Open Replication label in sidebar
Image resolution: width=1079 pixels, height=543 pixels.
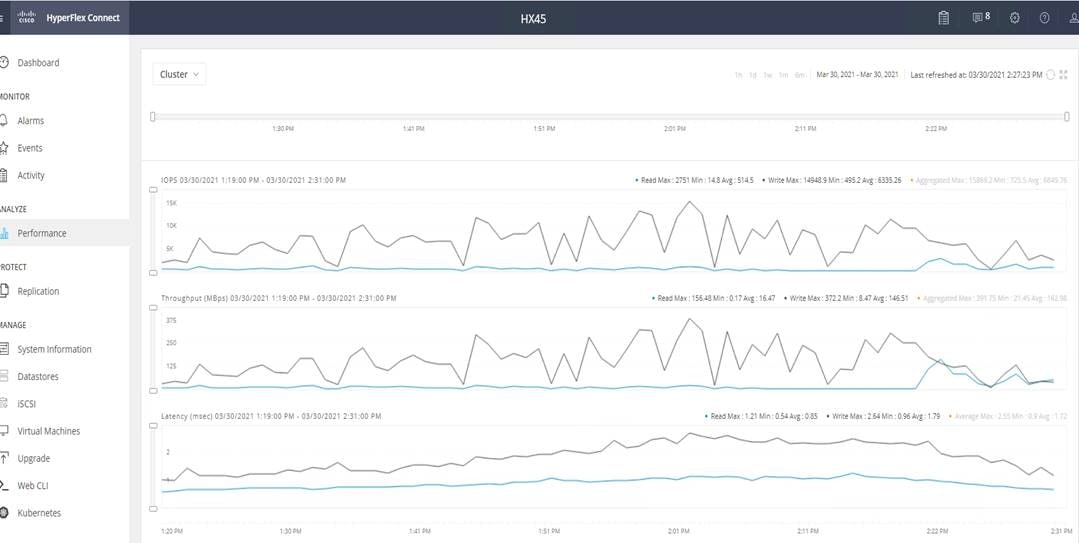[x=39, y=291]
